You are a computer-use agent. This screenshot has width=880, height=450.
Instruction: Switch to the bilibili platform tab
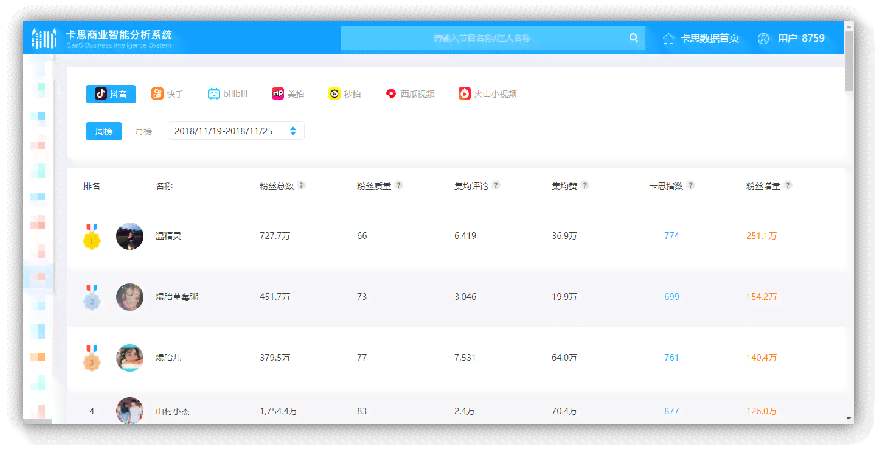[x=227, y=94]
